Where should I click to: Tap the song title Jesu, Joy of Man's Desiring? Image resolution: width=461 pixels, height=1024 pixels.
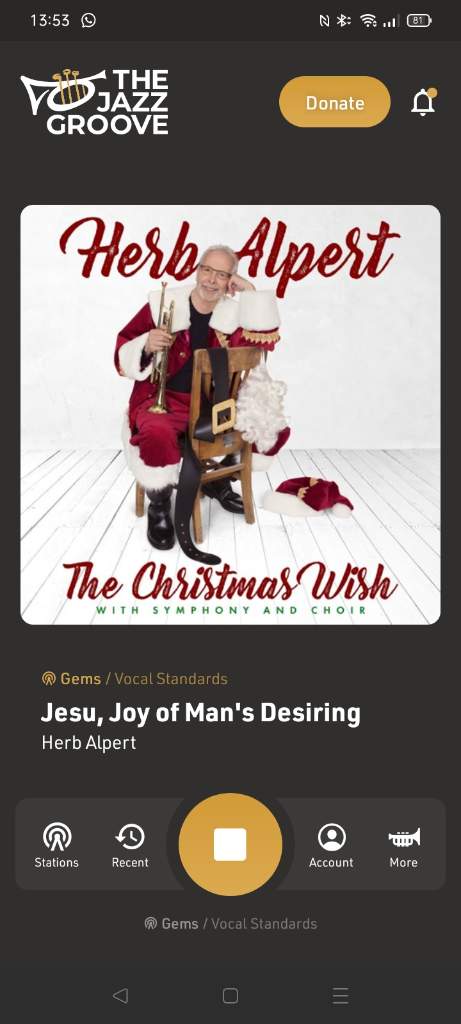tap(200, 713)
